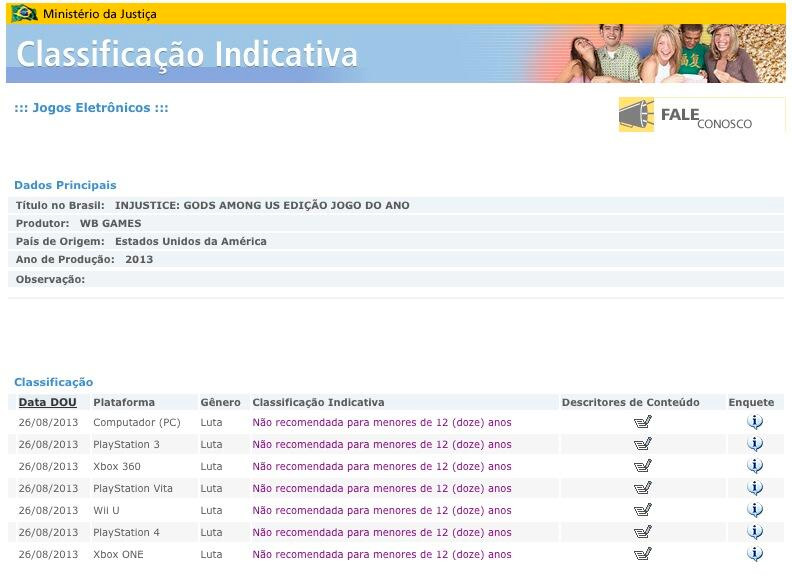Sort table by Data DOU column header
The image size is (792, 578).
(x=48, y=402)
